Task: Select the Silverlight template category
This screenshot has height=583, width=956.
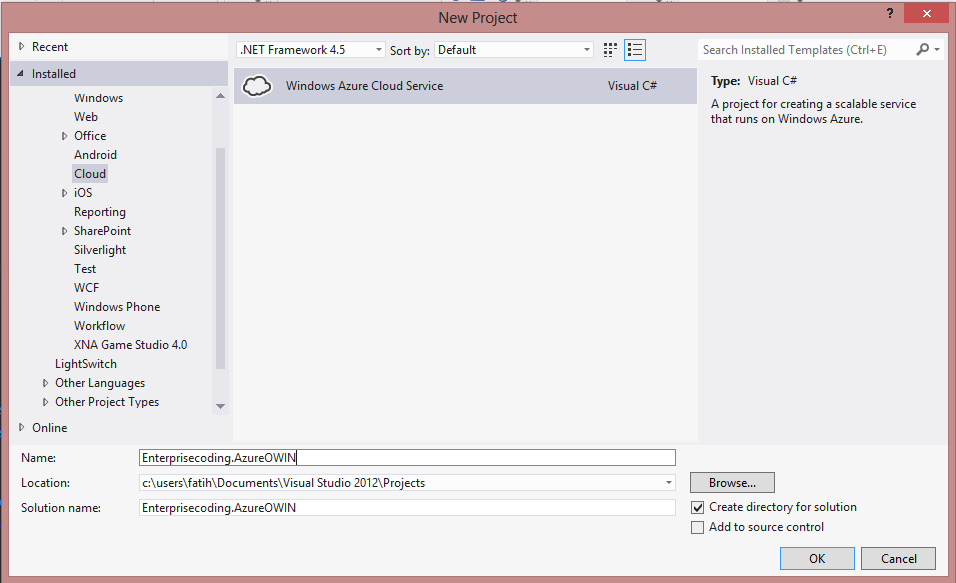Action: [x=100, y=250]
